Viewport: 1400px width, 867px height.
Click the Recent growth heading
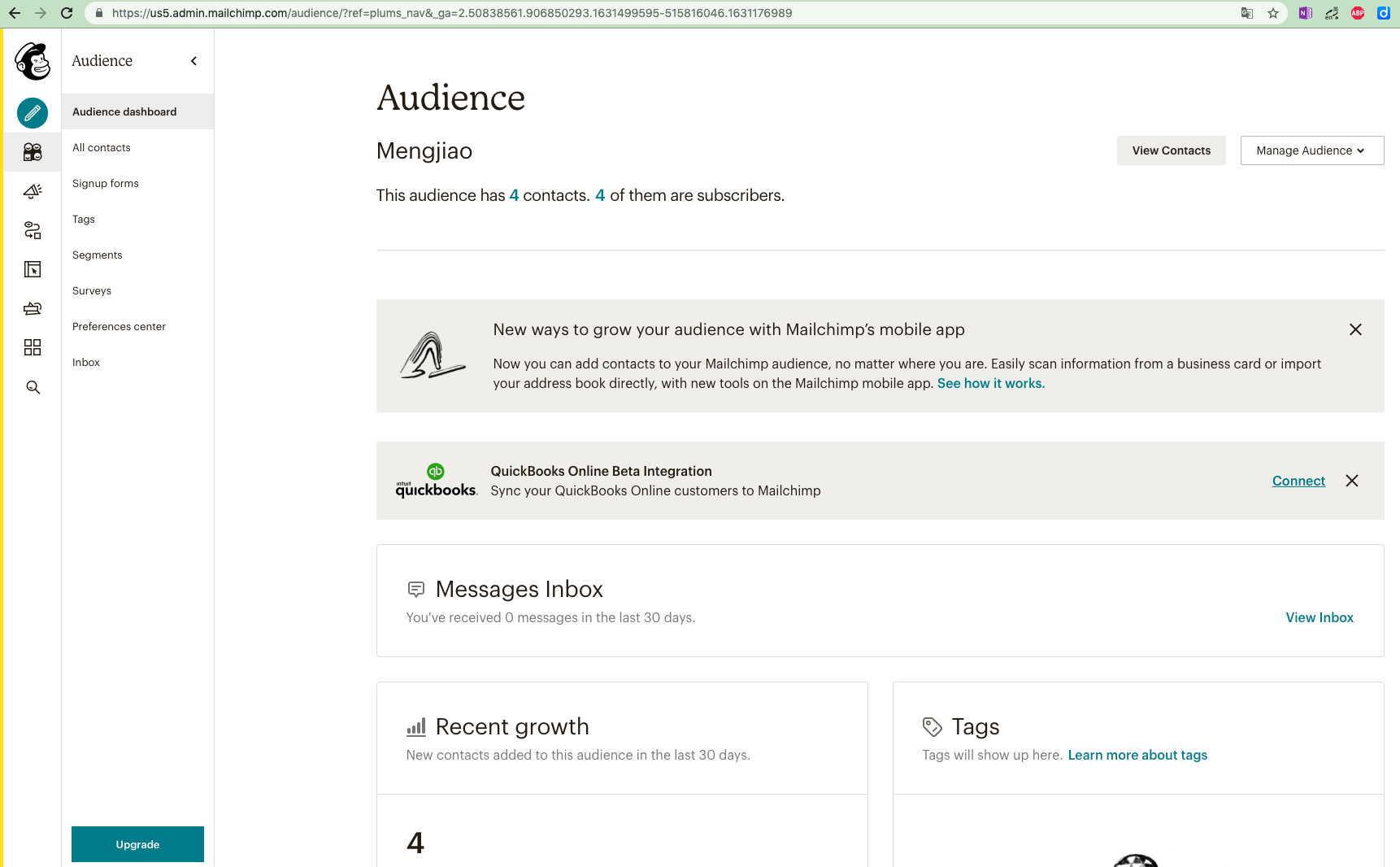pyautogui.click(x=512, y=726)
